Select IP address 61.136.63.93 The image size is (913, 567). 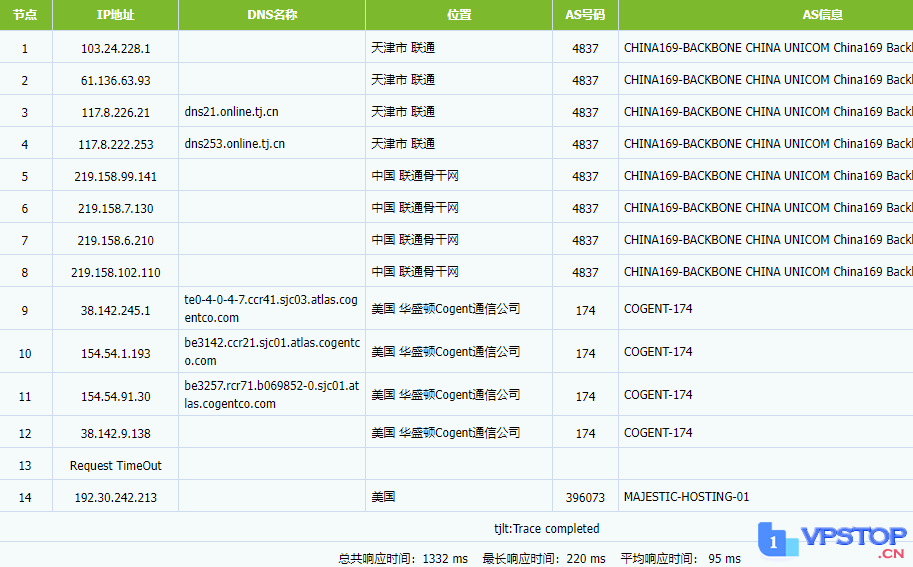[x=115, y=80]
